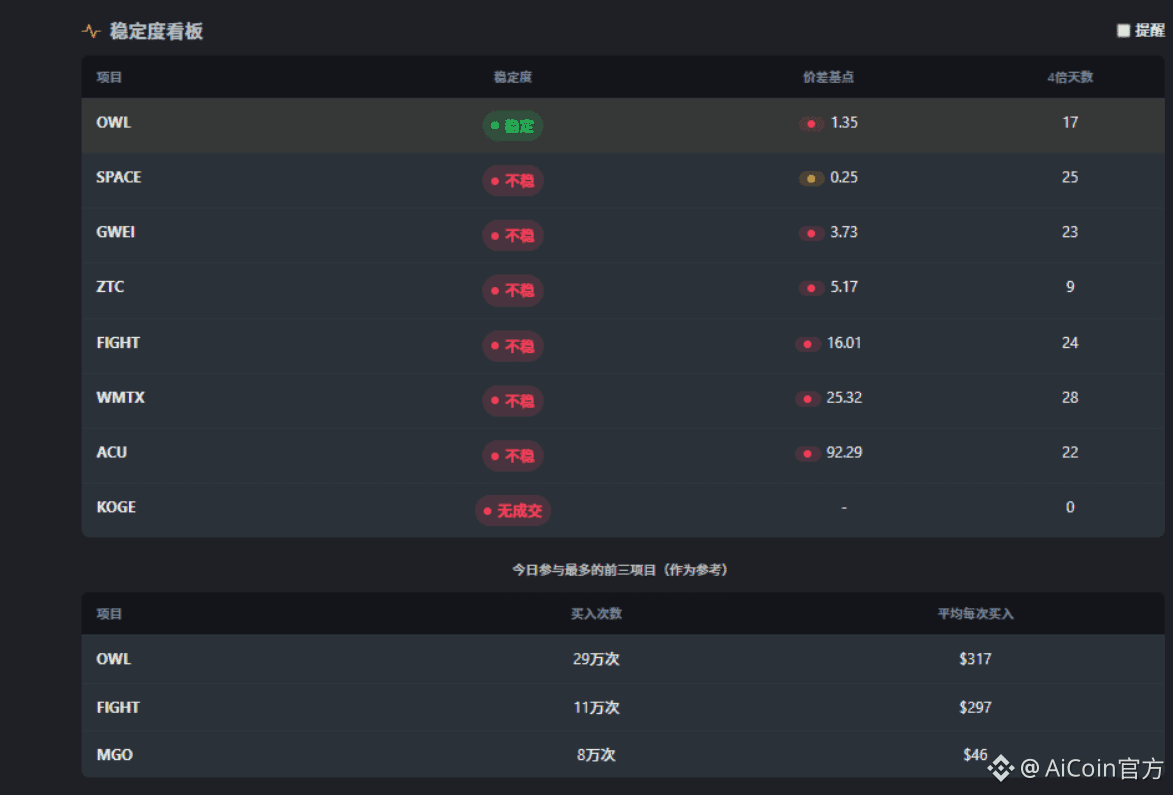
Task: Select FIGHT in the top three table
Action: pyautogui.click(x=118, y=707)
